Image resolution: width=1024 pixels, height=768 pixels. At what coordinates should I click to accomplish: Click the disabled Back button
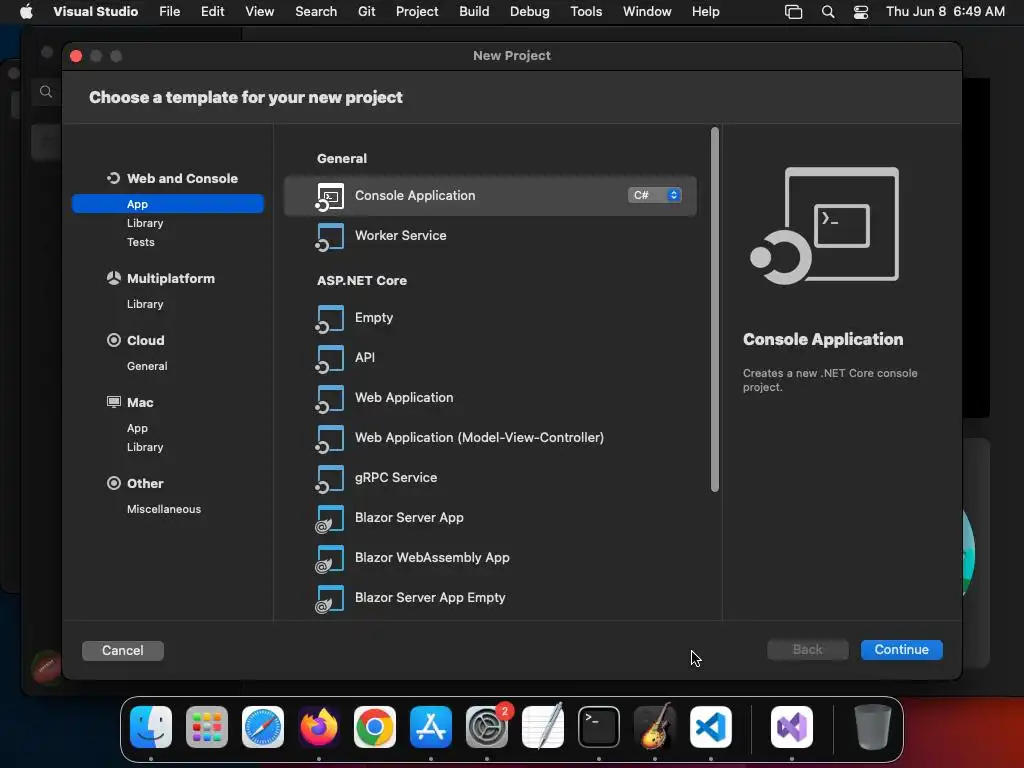click(x=808, y=650)
